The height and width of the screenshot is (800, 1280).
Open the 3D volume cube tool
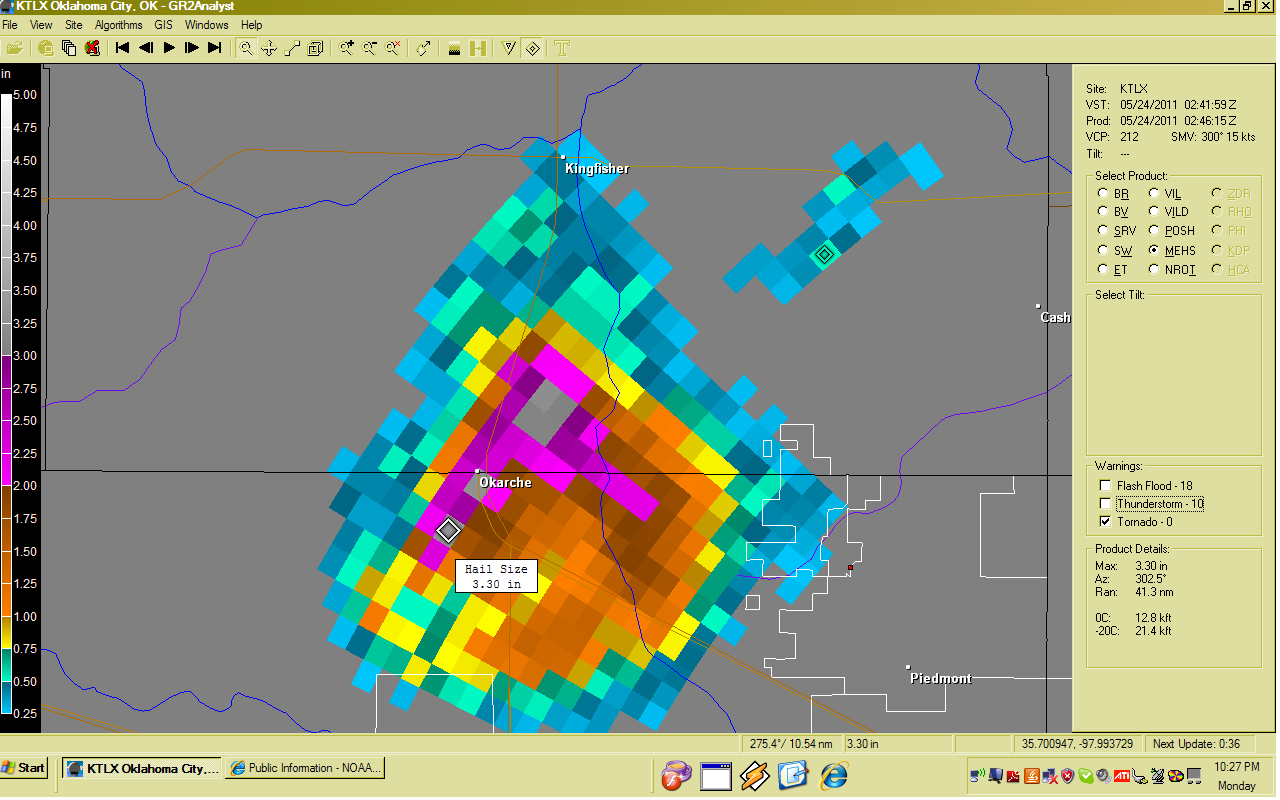(315, 47)
